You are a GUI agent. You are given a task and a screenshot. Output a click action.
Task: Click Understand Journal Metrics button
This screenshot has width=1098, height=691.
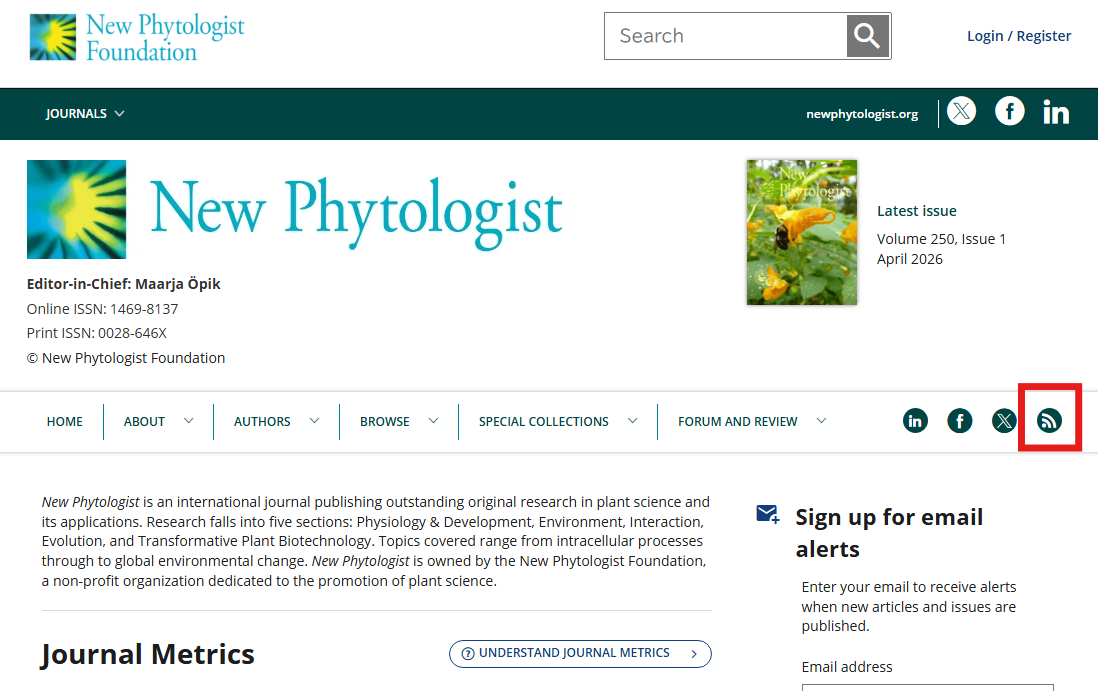(580, 653)
